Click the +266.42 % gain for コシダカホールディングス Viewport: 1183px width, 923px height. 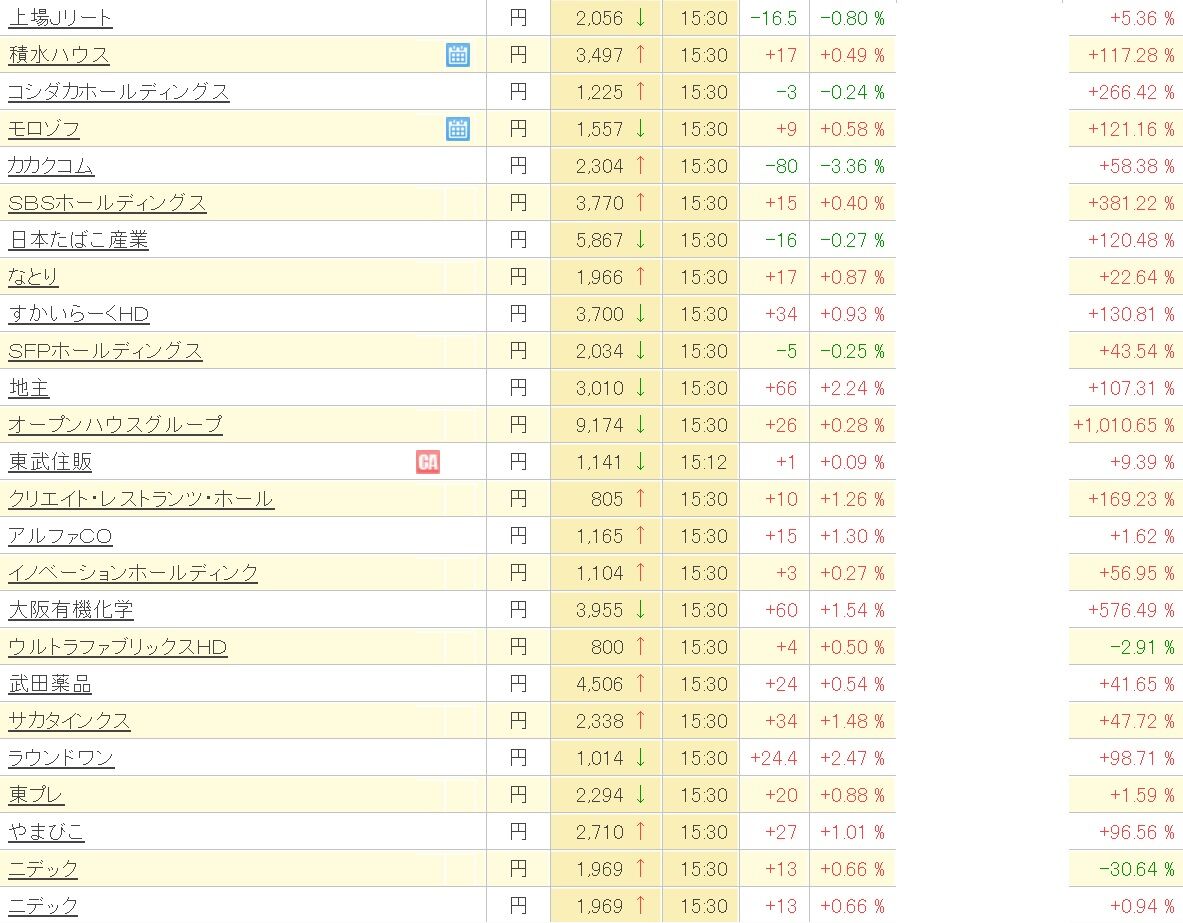coord(1131,92)
